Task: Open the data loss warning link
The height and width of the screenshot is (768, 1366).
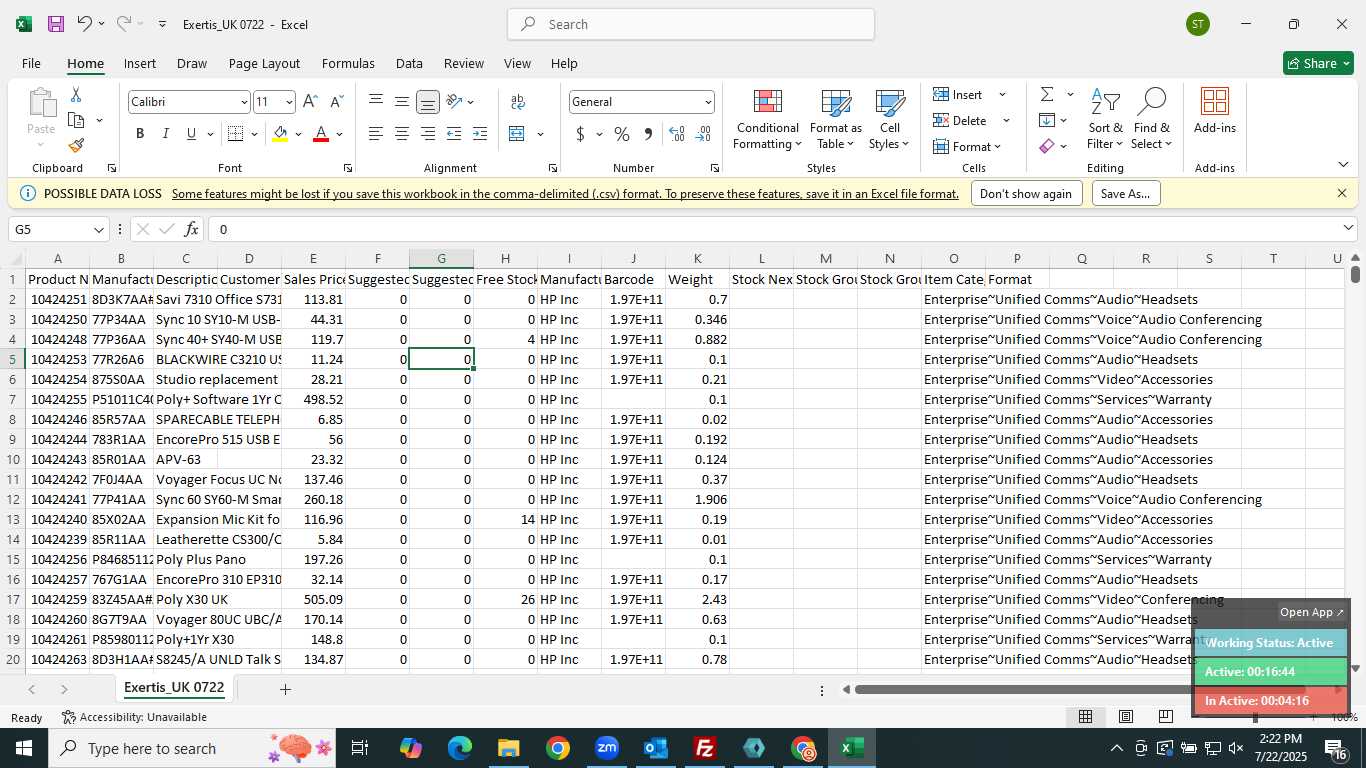Action: (x=565, y=194)
